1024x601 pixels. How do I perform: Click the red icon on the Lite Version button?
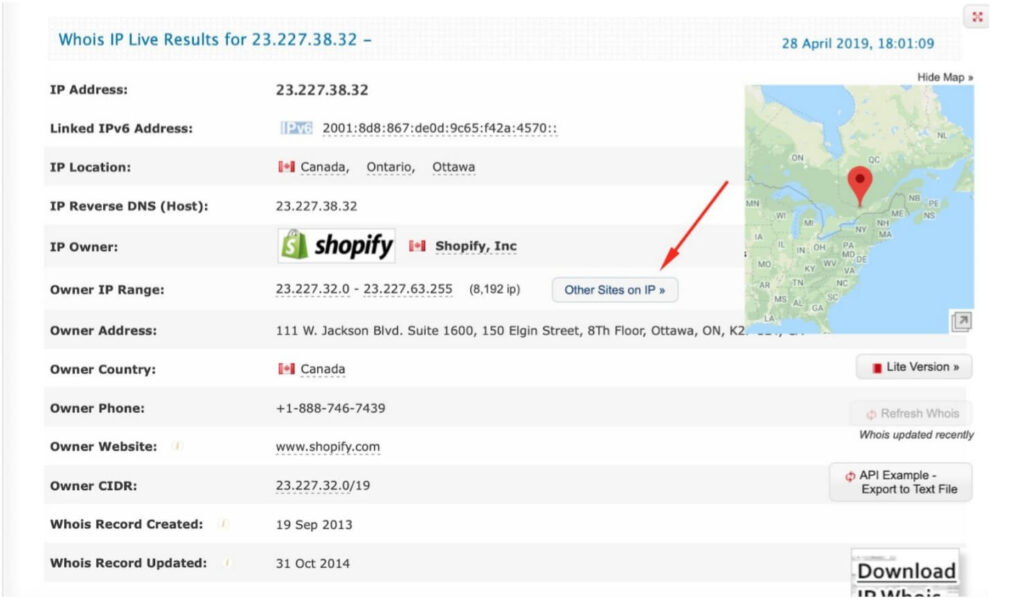click(x=877, y=368)
